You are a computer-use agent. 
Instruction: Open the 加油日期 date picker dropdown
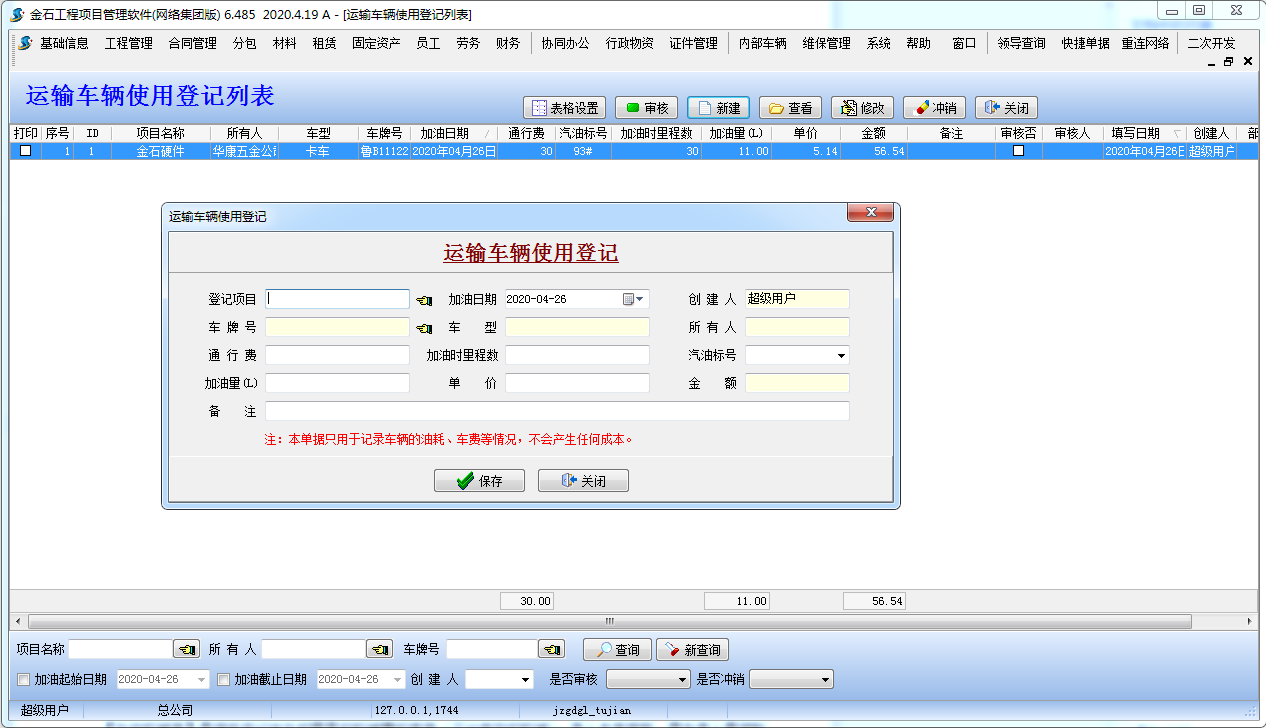(x=640, y=299)
